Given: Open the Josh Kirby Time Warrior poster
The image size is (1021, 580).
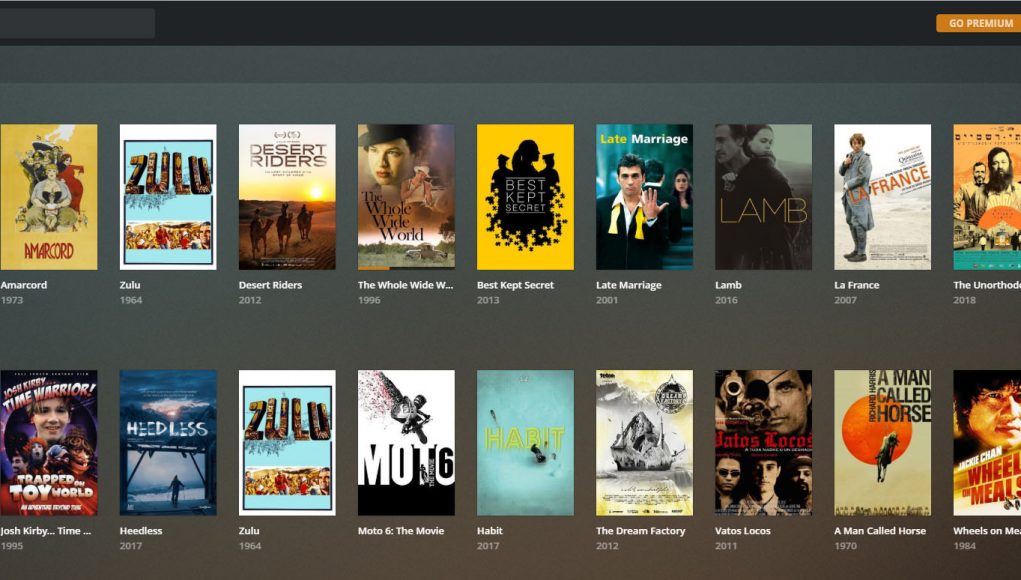Looking at the screenshot, I should pyautogui.click(x=49, y=443).
